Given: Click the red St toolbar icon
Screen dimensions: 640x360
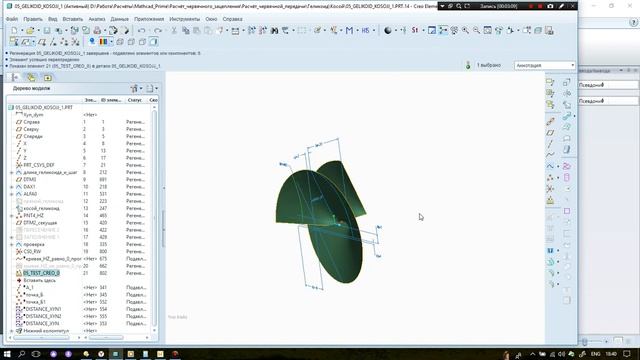Looking at the screenshot, I should coord(415,30).
